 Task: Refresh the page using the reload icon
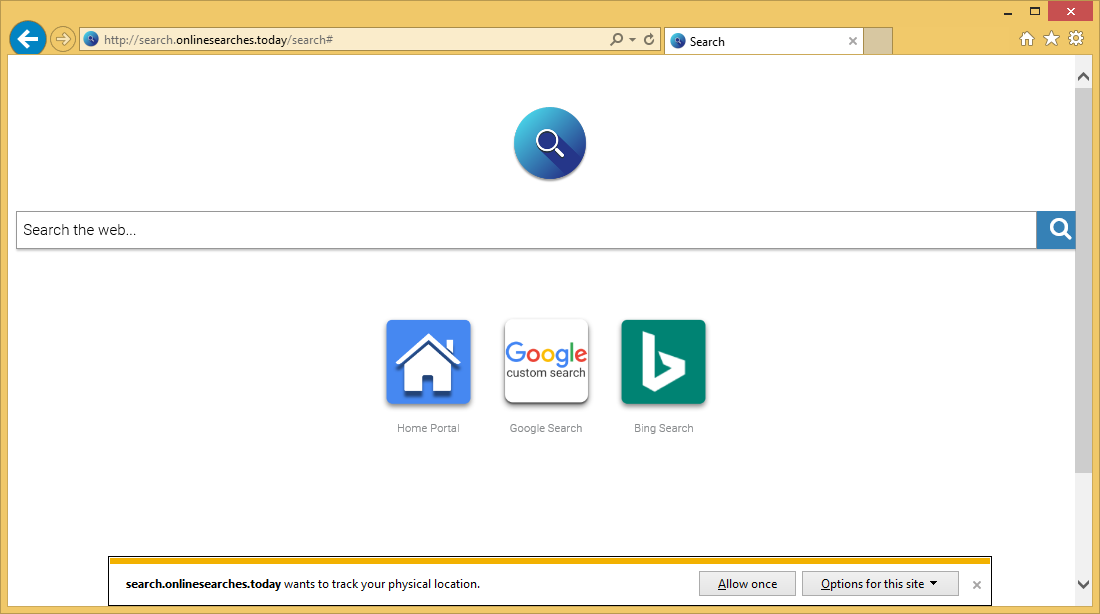click(x=649, y=40)
